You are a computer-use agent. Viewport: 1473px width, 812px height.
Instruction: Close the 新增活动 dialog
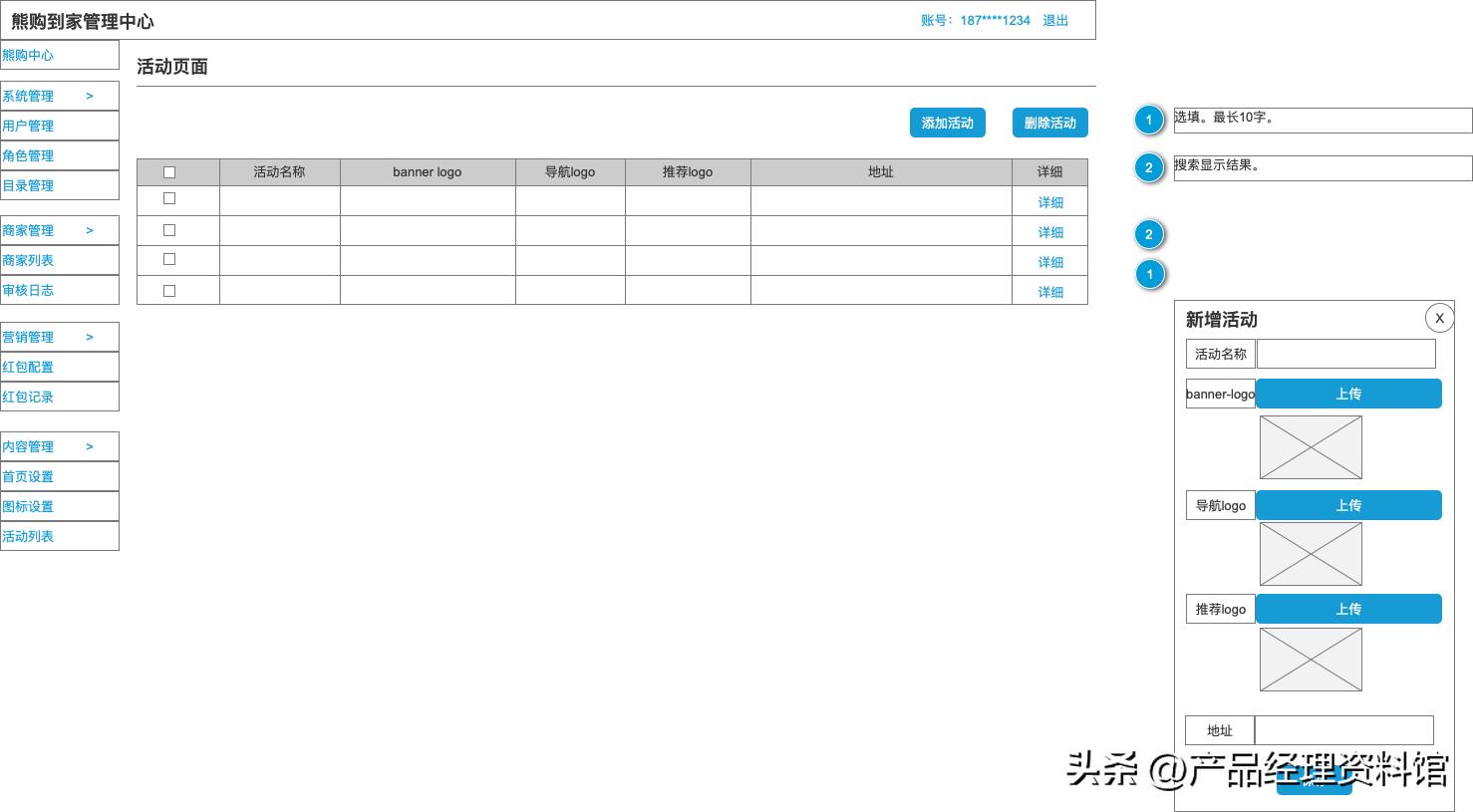pyautogui.click(x=1439, y=318)
